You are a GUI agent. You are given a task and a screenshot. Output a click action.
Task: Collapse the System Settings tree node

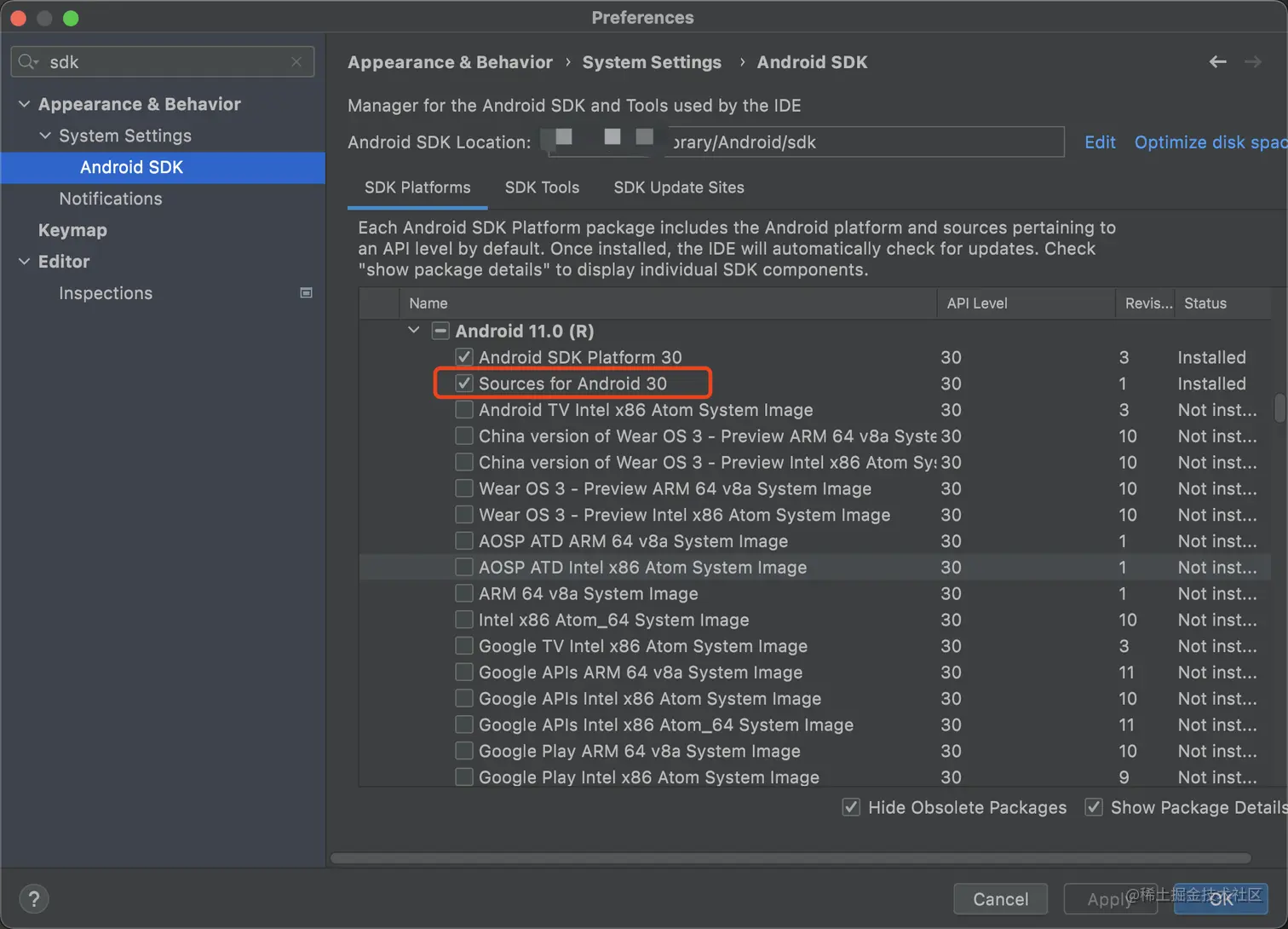click(45, 136)
